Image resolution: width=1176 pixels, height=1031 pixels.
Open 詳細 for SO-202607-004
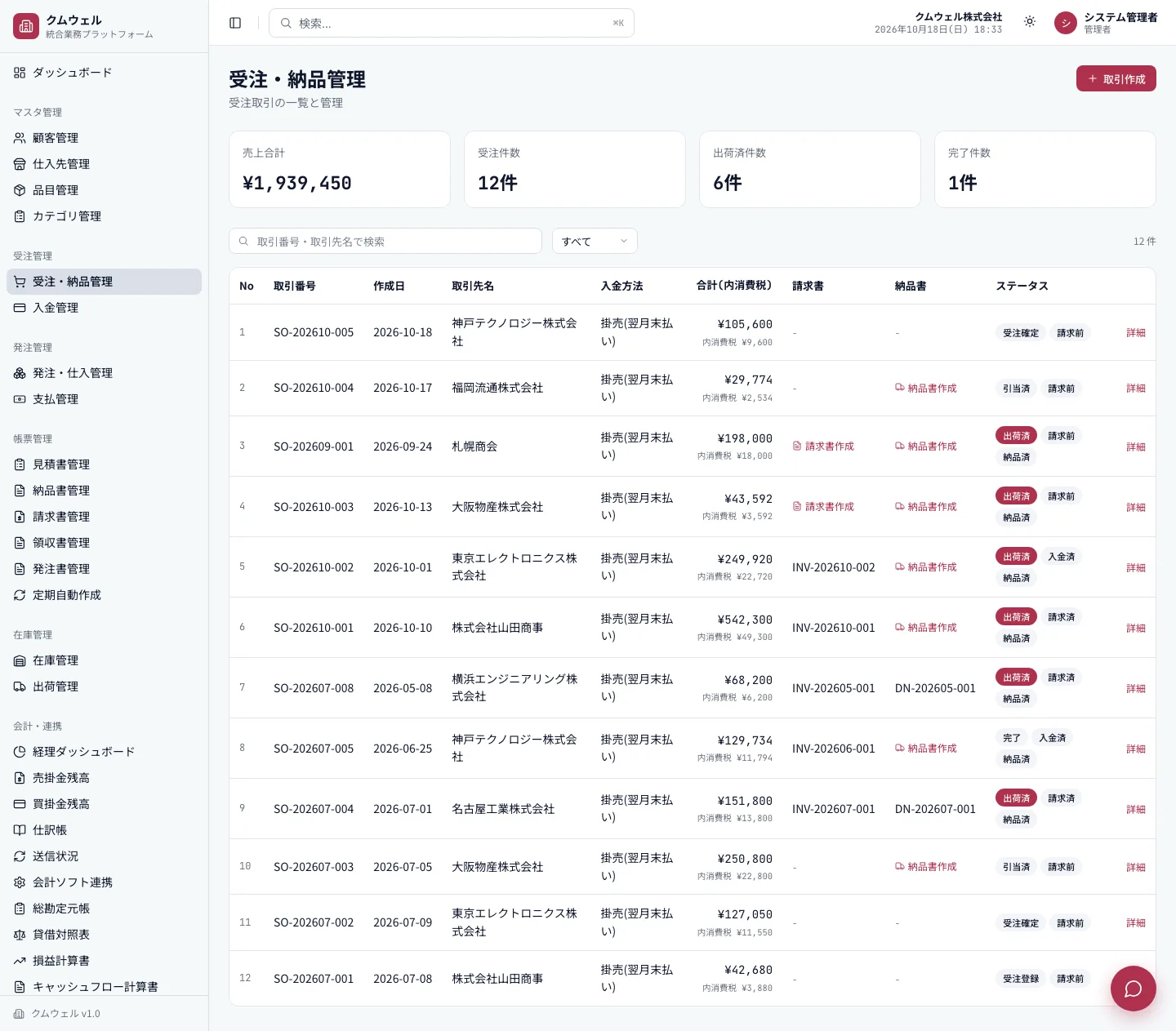(x=1136, y=810)
